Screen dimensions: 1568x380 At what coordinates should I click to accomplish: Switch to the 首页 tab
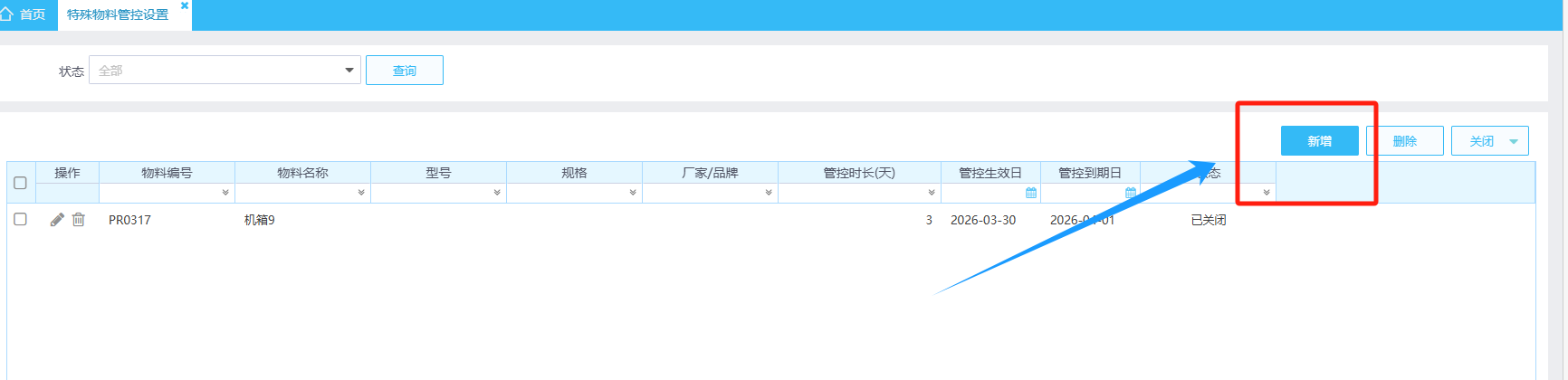click(x=24, y=14)
